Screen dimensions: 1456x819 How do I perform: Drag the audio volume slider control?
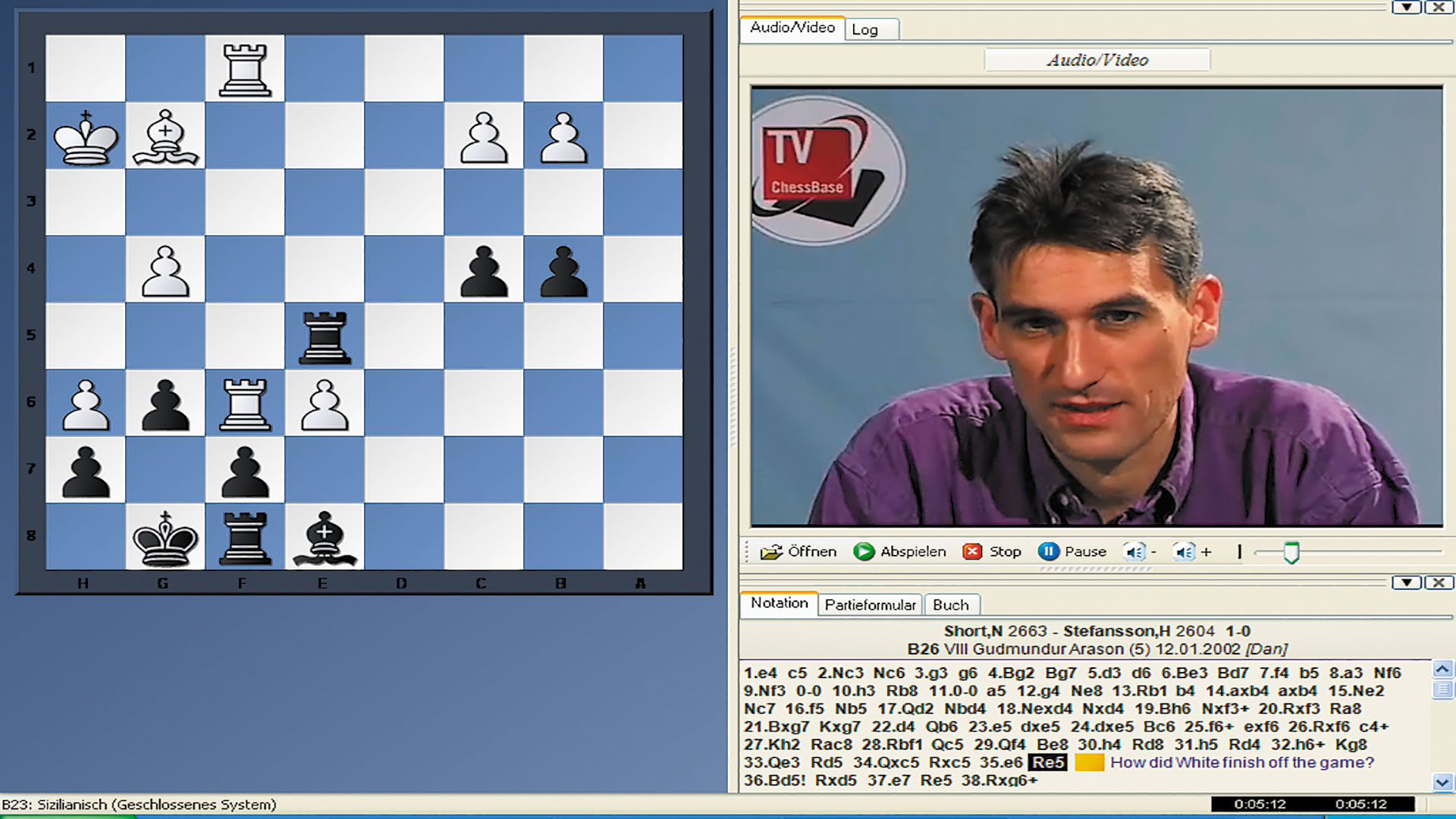(1289, 551)
